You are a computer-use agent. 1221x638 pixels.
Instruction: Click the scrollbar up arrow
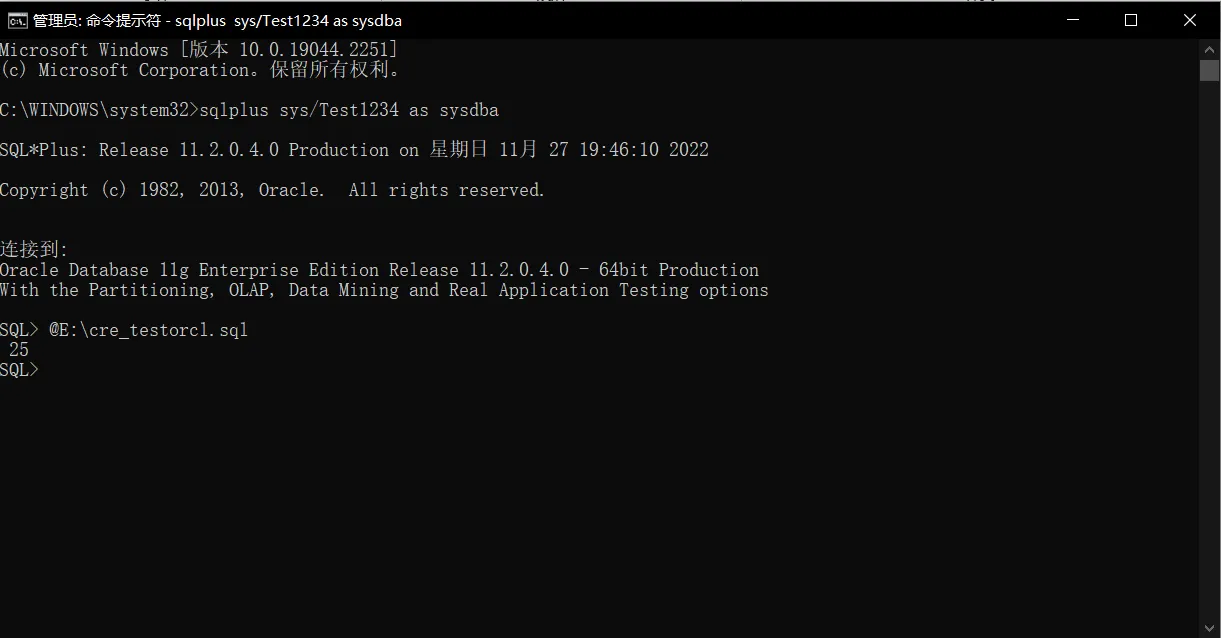[x=1209, y=49]
